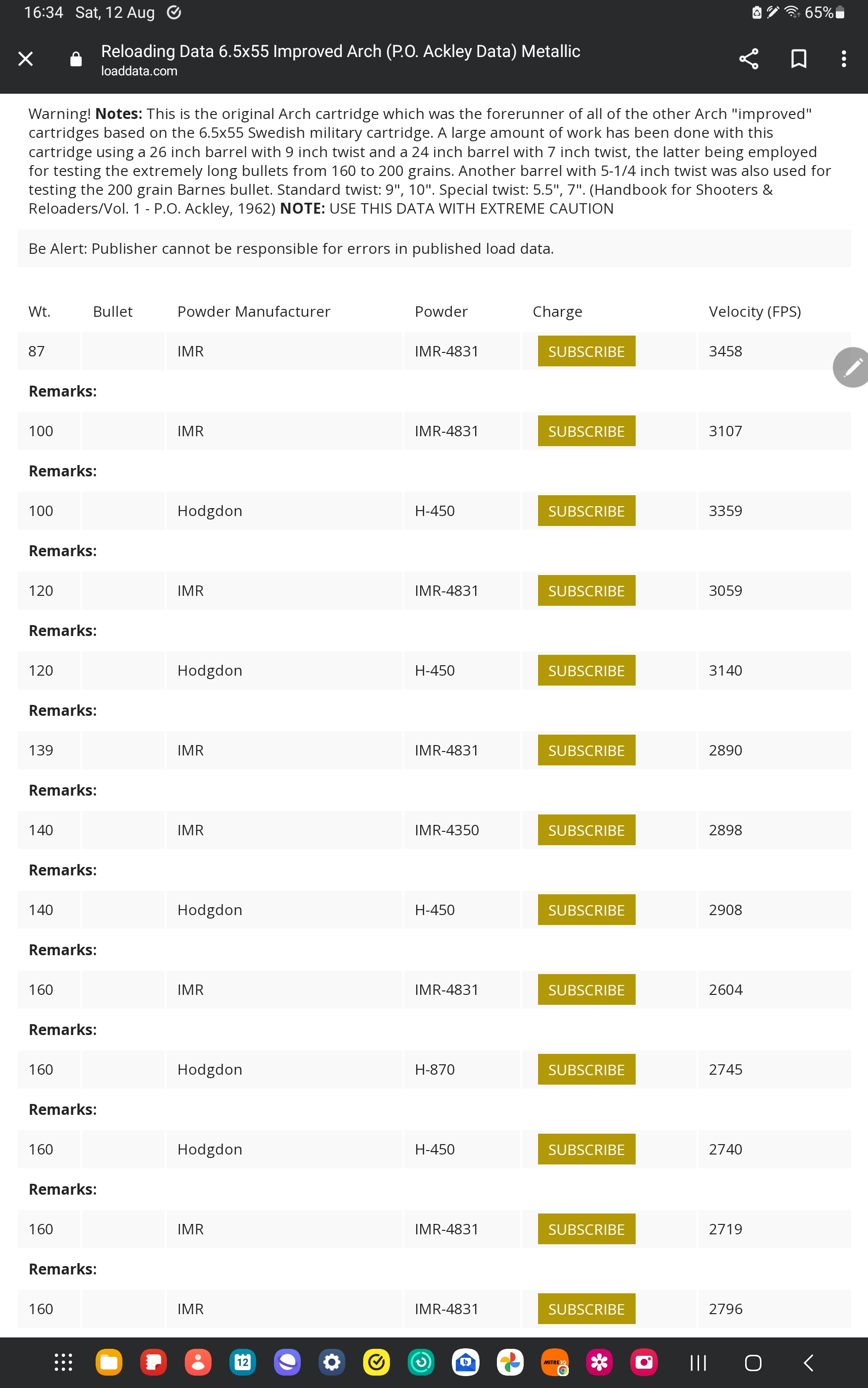Open the calendar app showing 12
Image resolution: width=868 pixels, height=1388 pixels.
(243, 1362)
